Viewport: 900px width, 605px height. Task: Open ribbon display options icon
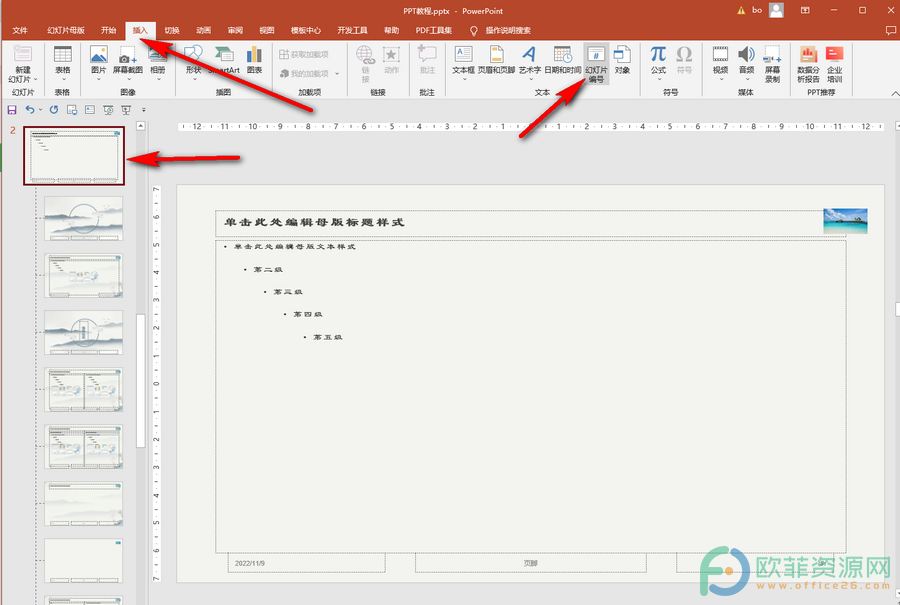pos(805,10)
